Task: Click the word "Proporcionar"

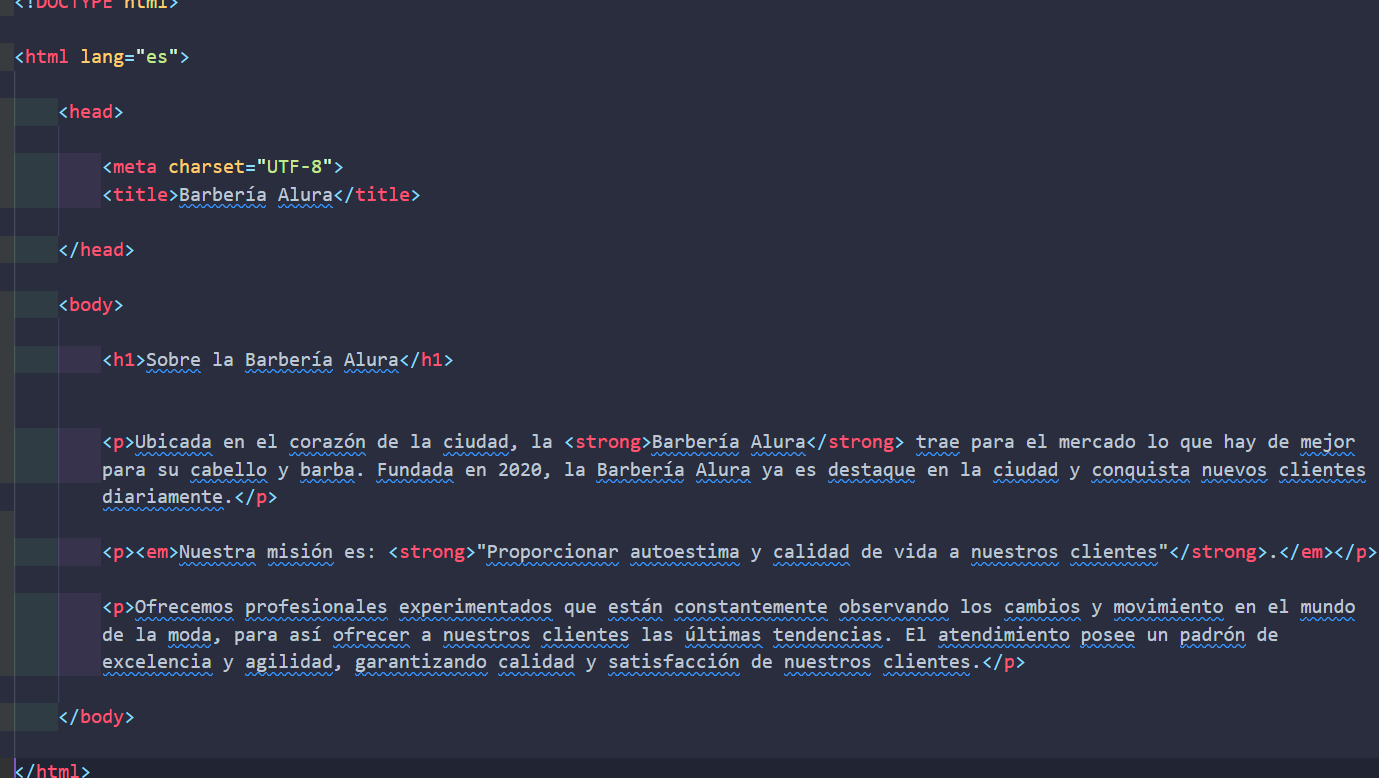Action: coord(553,552)
